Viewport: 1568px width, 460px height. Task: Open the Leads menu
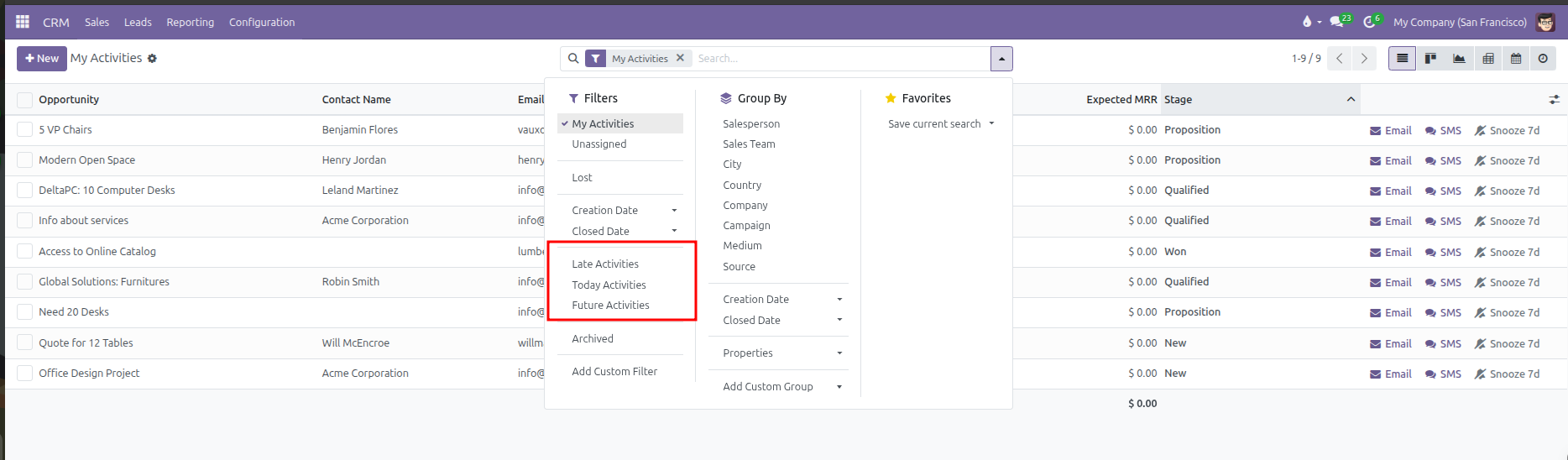click(138, 22)
